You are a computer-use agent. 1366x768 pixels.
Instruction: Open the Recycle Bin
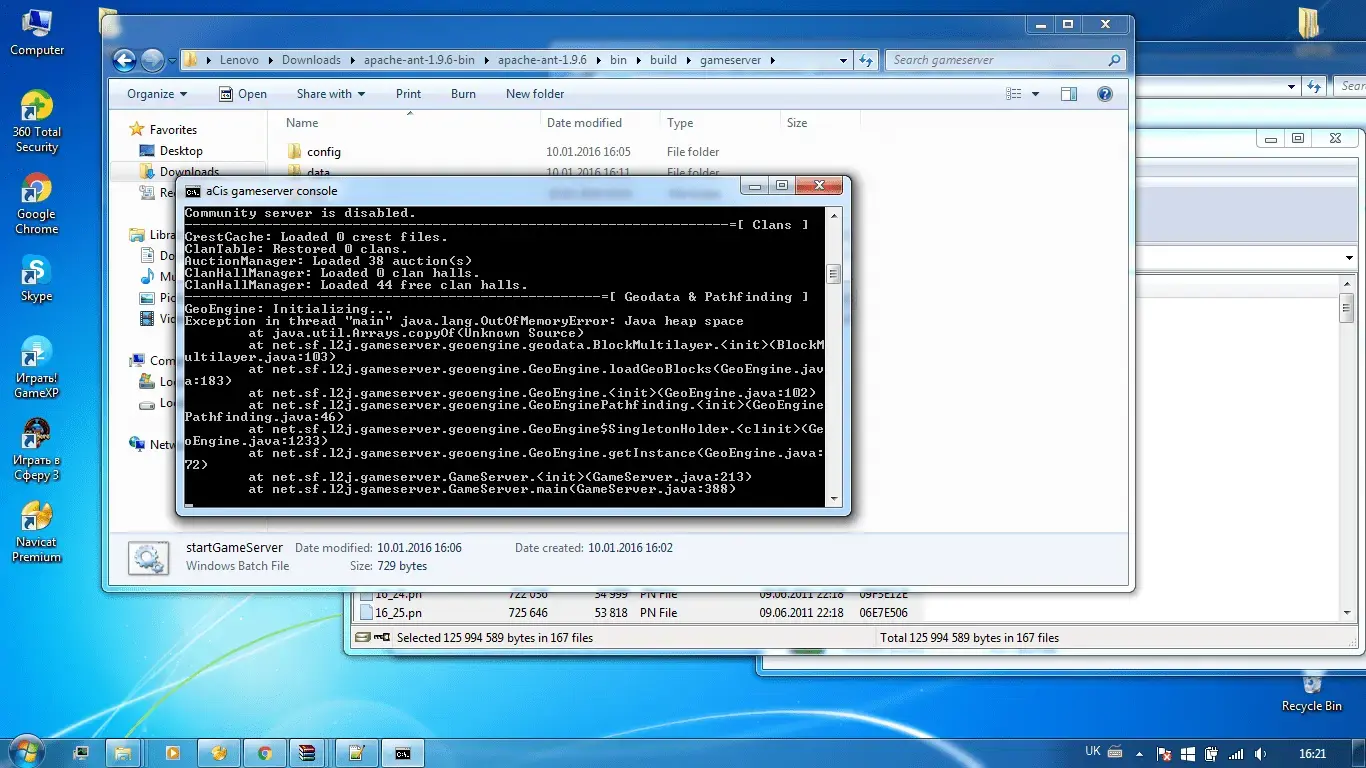1312,690
